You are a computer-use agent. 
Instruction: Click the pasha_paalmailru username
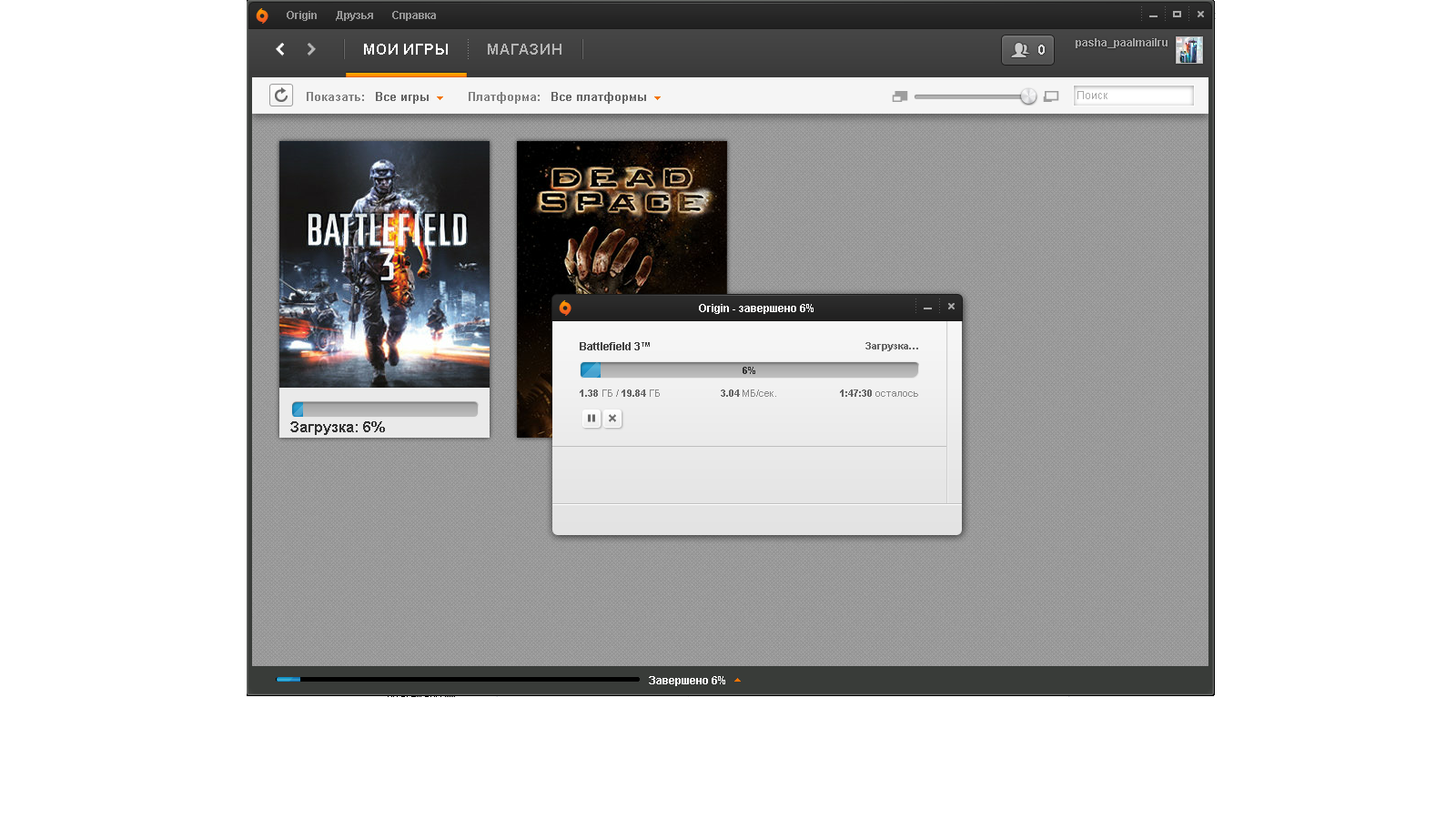(x=1121, y=43)
